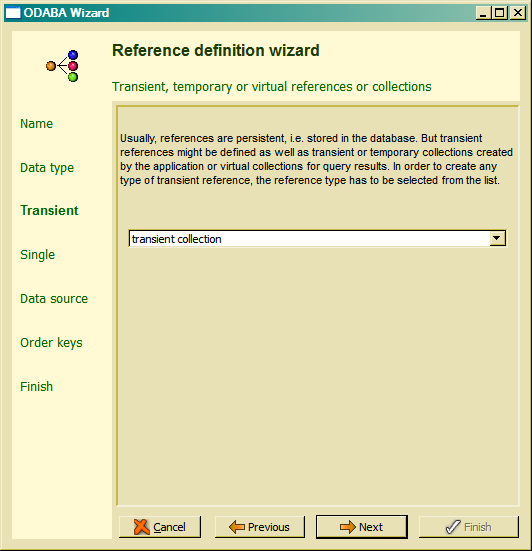The image size is (532, 551).
Task: Minimize the ODABA Wizard window
Action: 483,13
